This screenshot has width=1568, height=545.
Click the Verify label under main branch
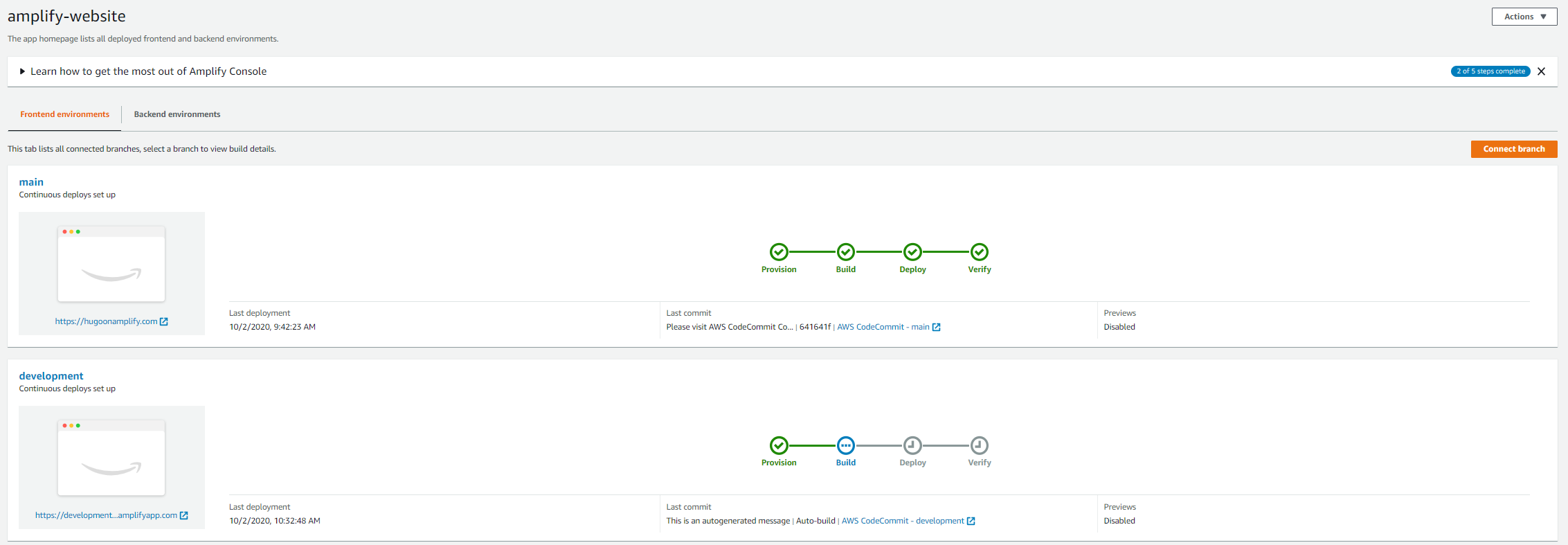click(x=980, y=269)
